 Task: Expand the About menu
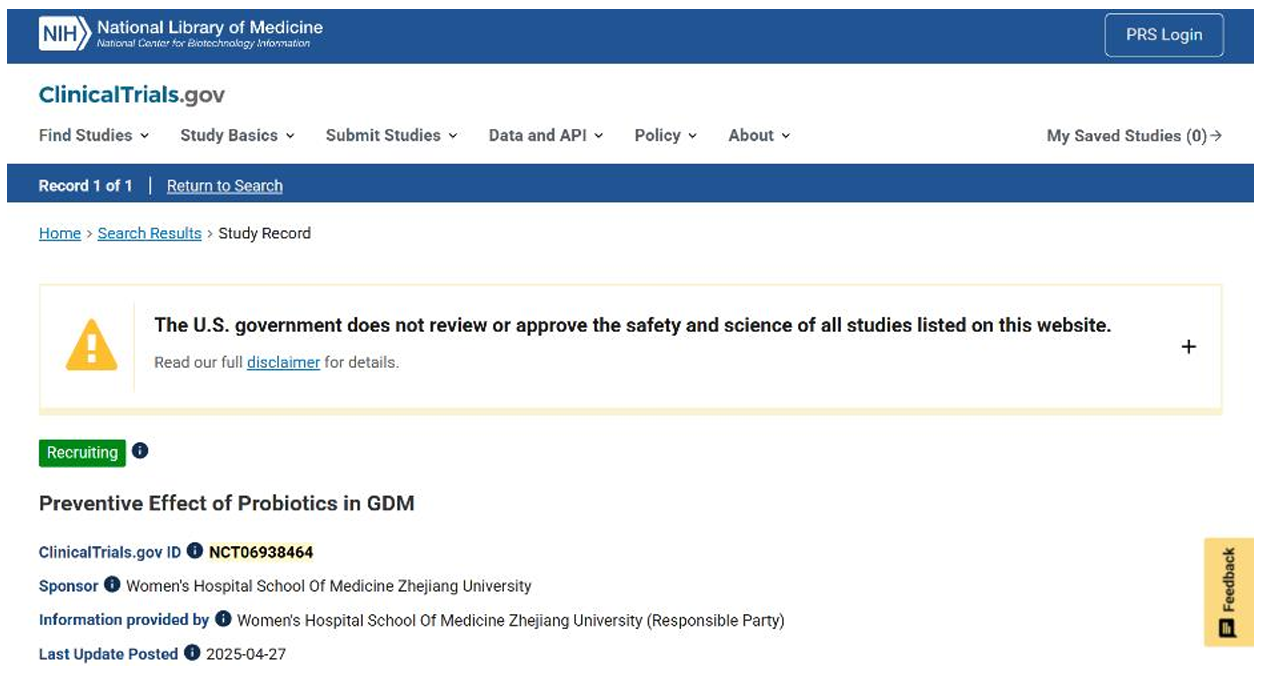[759, 135]
